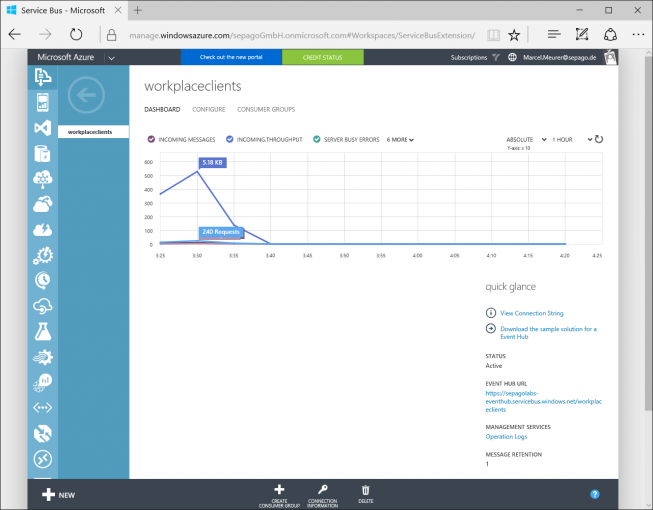This screenshot has height=510, width=653.
Task: Click the user avatar in portal header
Action: [611, 57]
